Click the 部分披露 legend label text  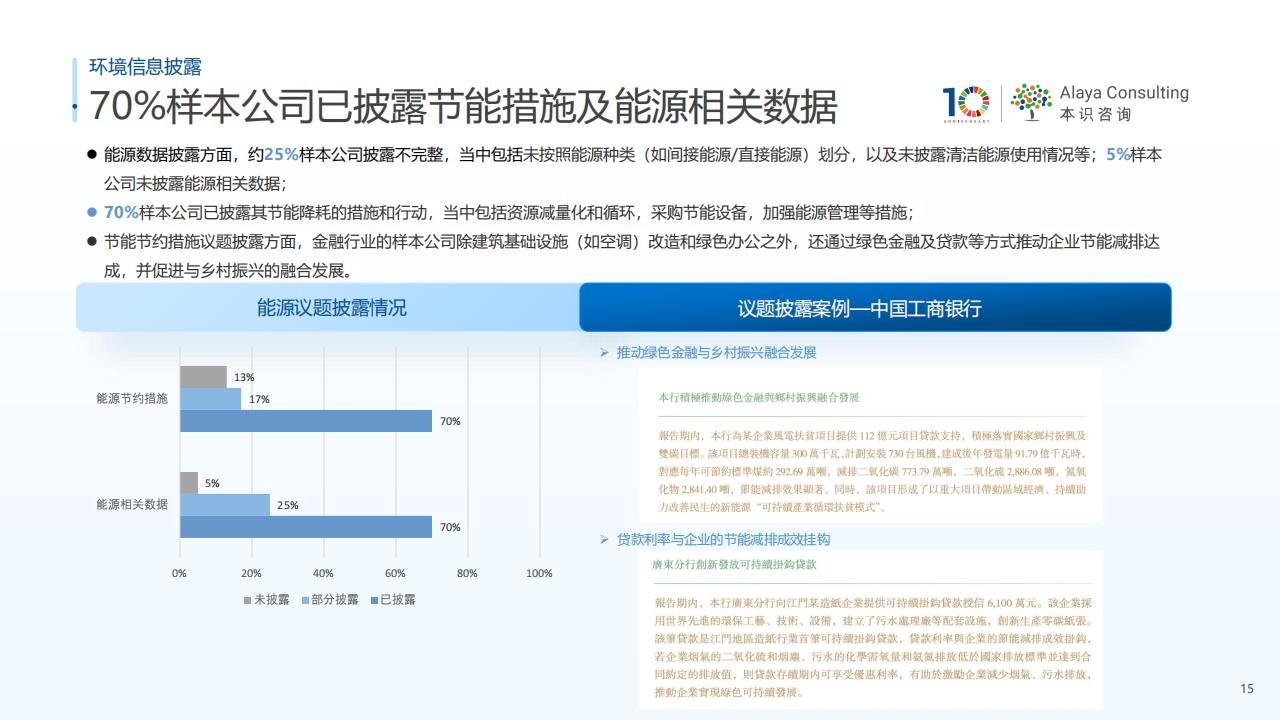tap(335, 600)
